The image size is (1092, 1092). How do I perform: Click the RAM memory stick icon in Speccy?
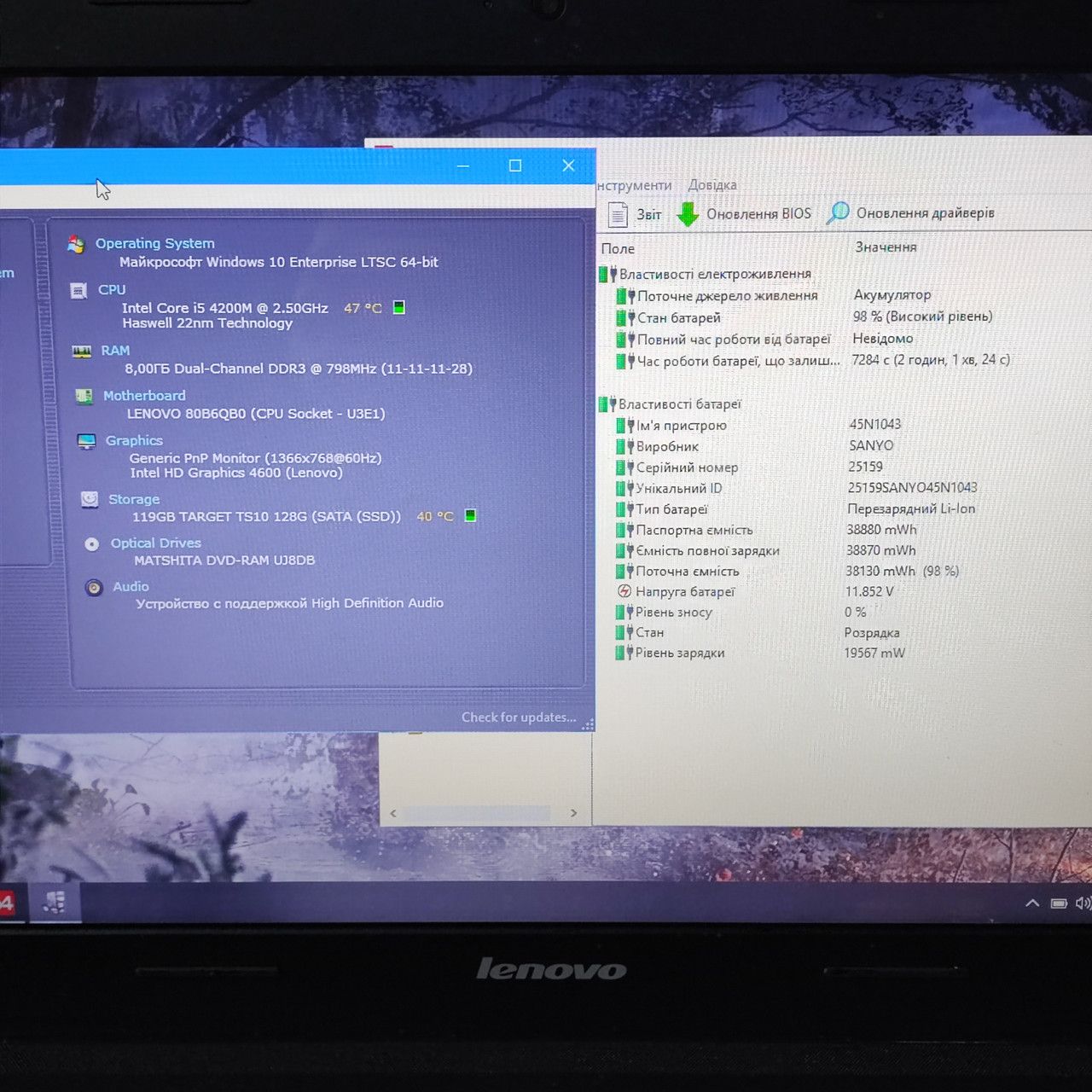point(82,351)
